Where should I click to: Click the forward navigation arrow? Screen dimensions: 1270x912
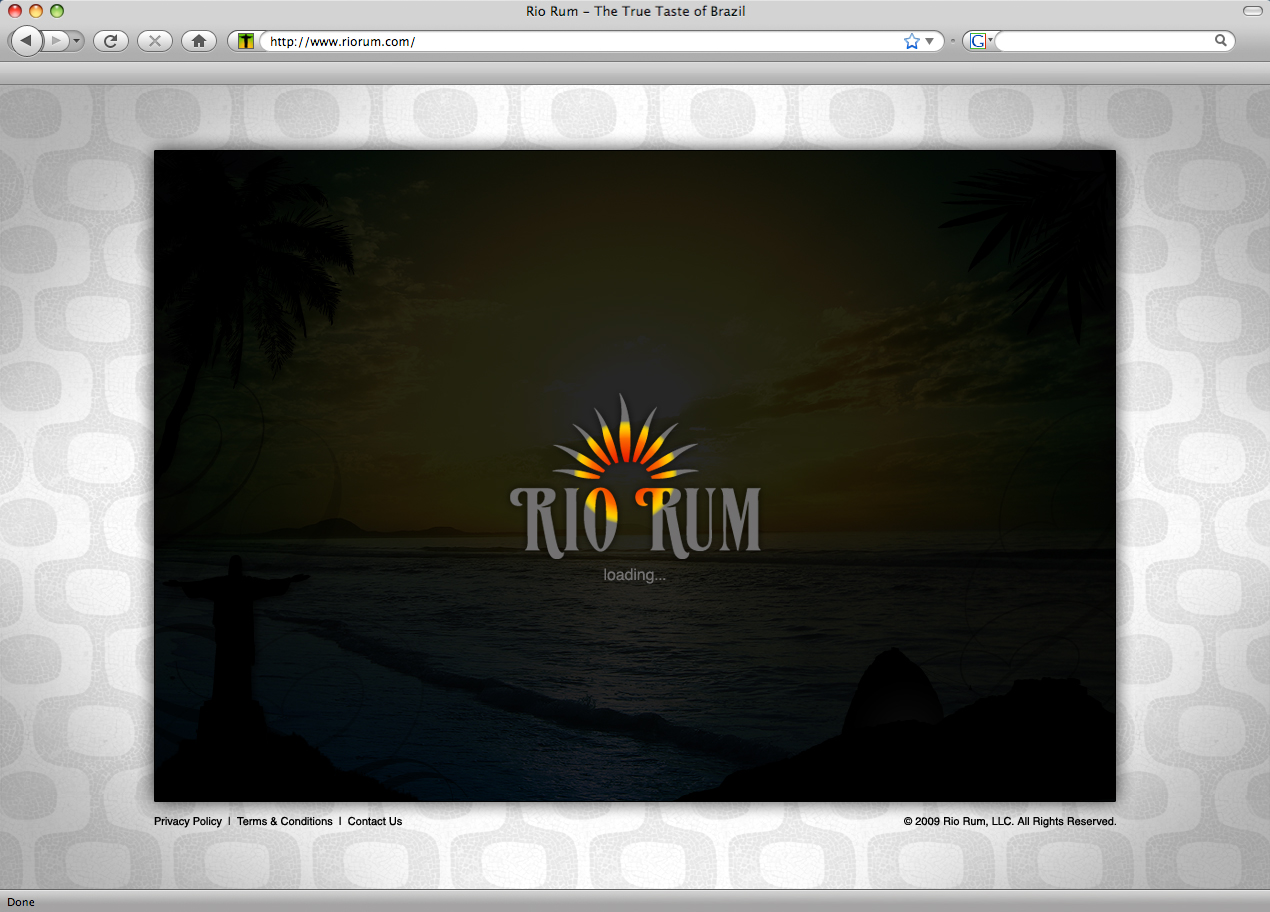(x=56, y=41)
